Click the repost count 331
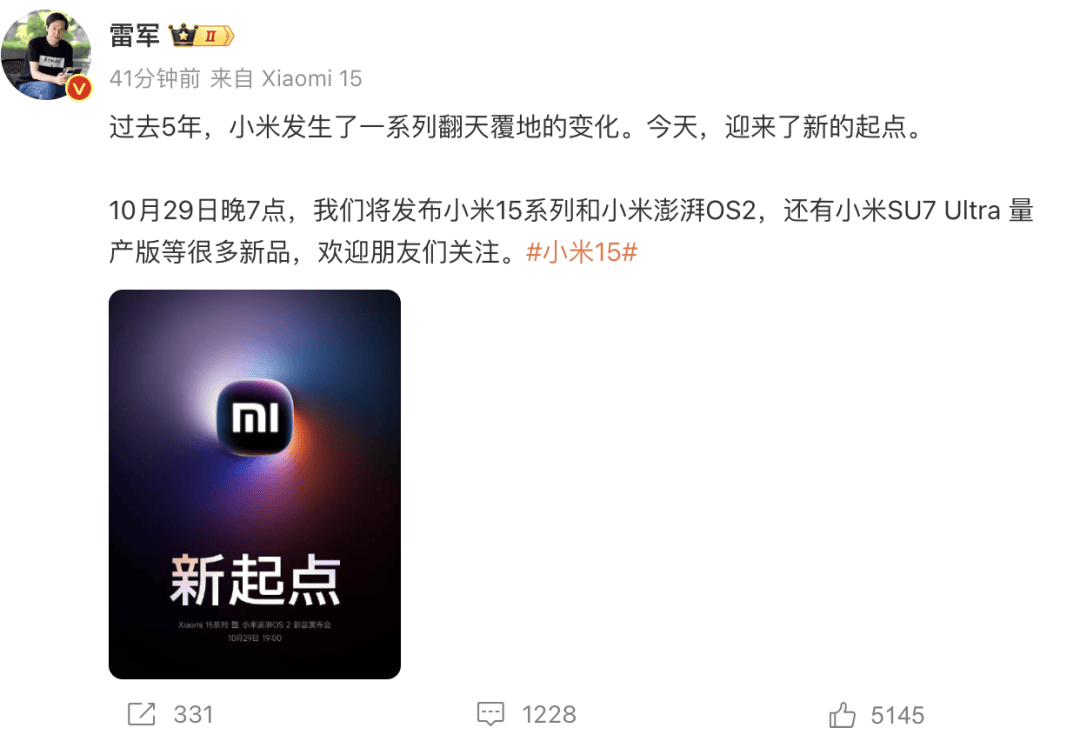 [194, 715]
